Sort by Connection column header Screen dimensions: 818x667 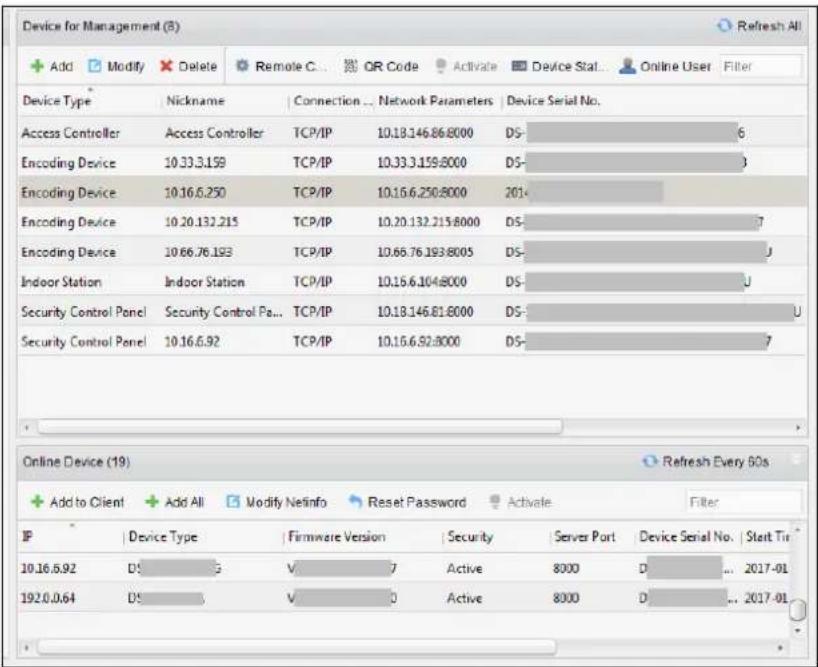click(332, 101)
